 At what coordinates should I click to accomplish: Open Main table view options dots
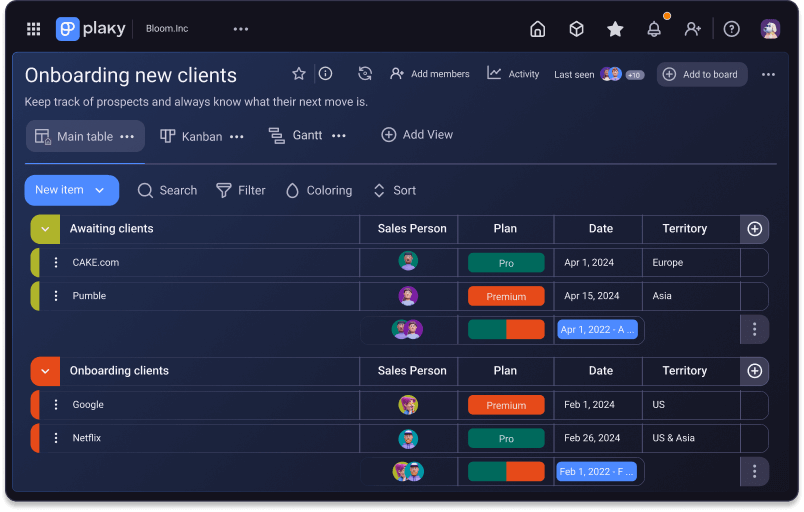127,137
